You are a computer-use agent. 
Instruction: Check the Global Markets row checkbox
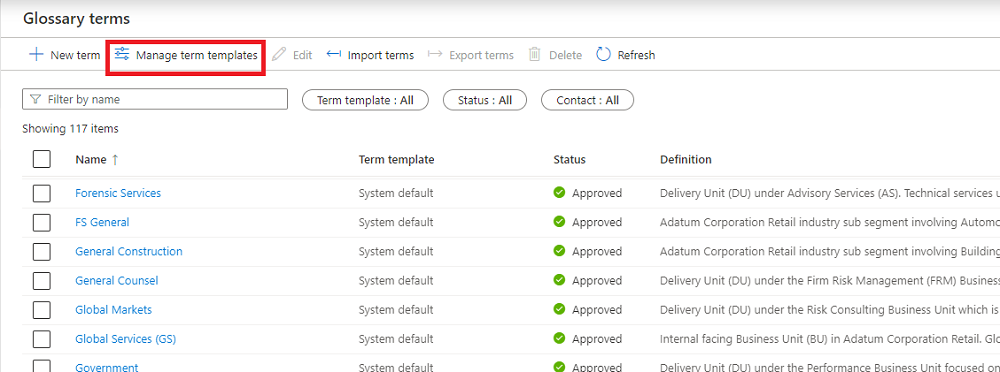point(41,310)
